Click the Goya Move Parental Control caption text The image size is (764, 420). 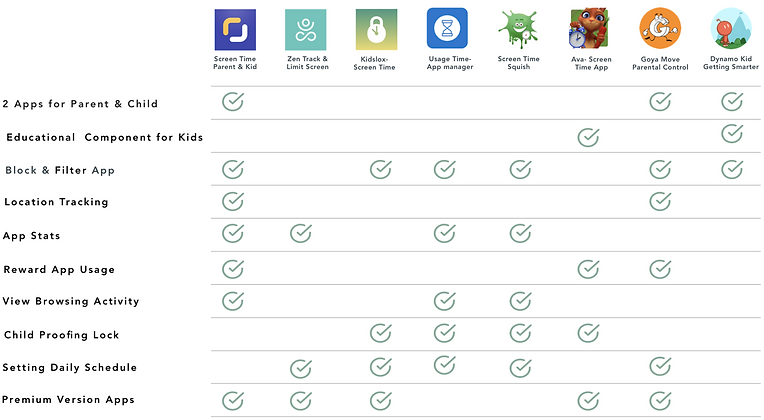[x=660, y=67]
